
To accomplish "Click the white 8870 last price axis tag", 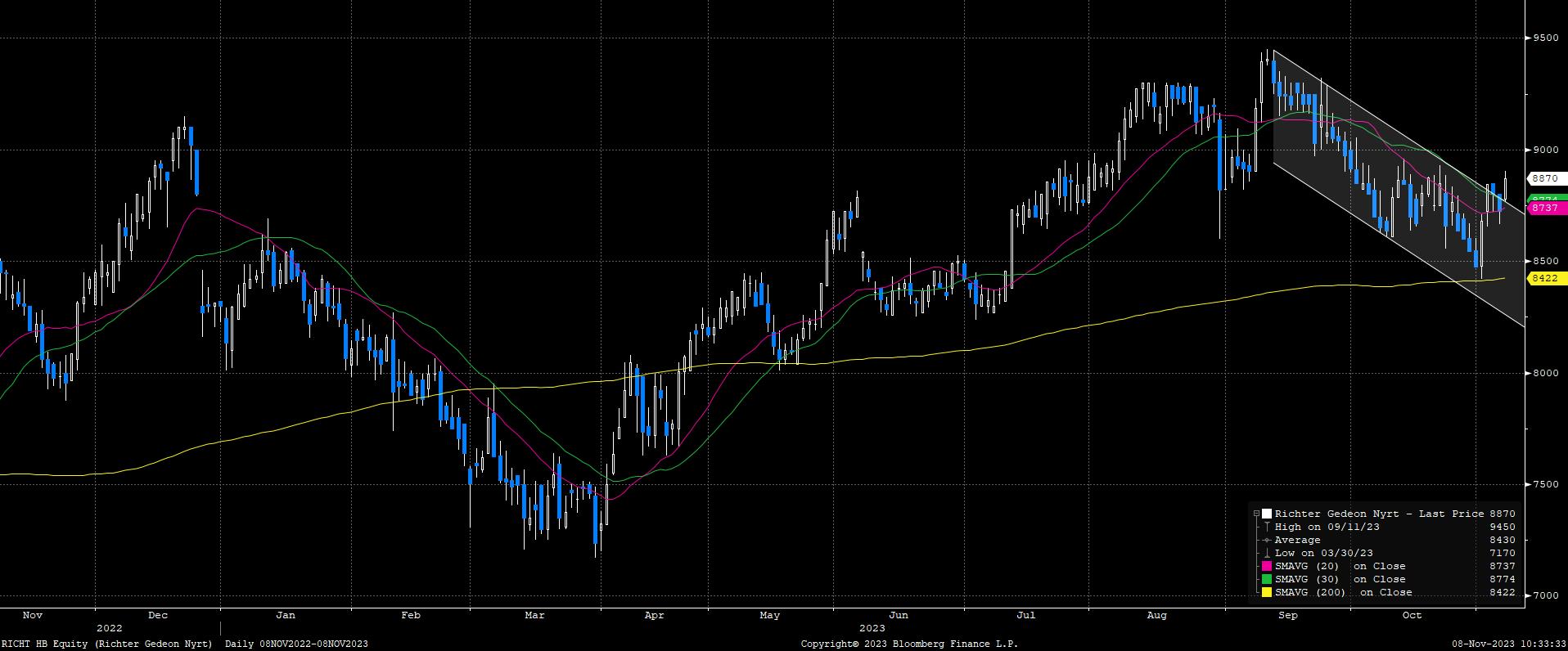I will pyautogui.click(x=1546, y=178).
